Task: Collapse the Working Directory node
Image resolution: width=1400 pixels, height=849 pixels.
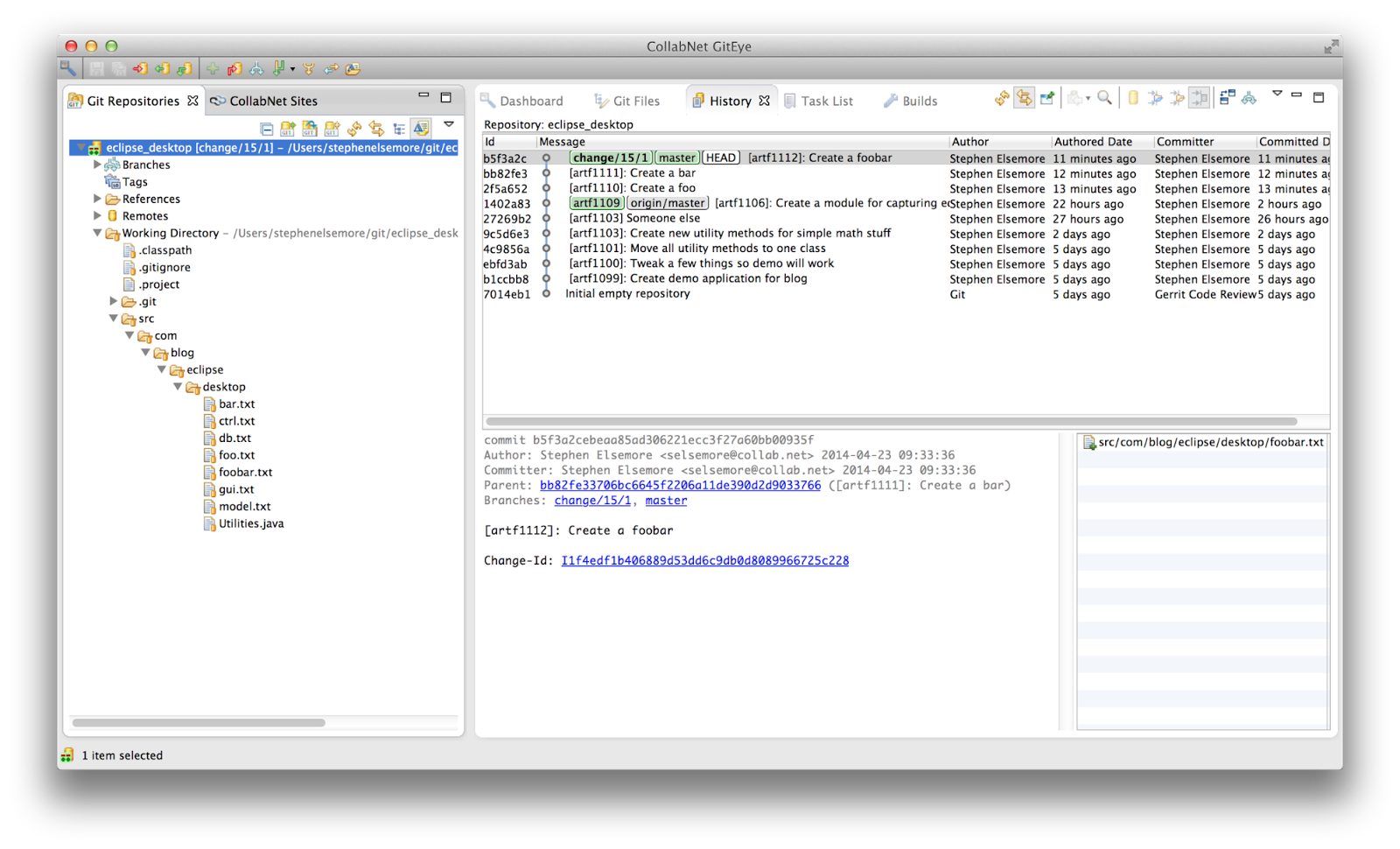Action: tap(97, 233)
